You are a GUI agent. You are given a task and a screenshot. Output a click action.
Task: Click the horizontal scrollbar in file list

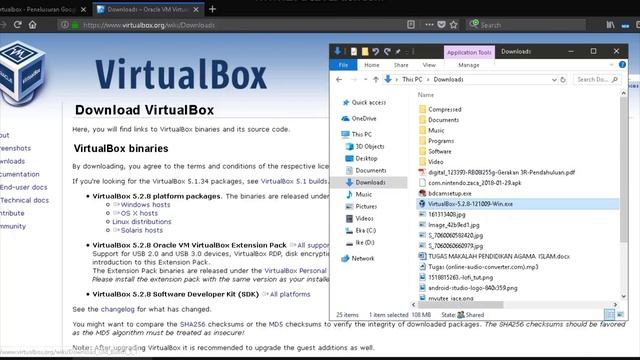[x=460, y=305]
